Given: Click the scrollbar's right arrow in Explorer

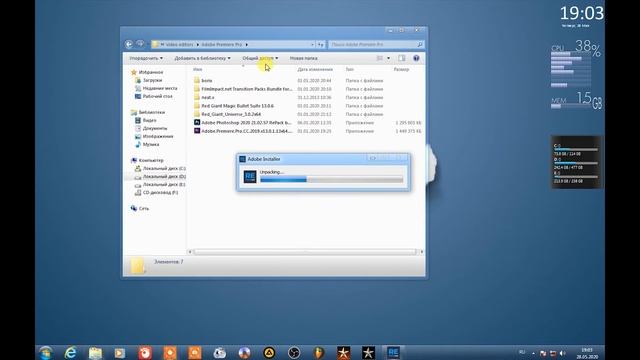Looking at the screenshot, I should coord(421,252).
